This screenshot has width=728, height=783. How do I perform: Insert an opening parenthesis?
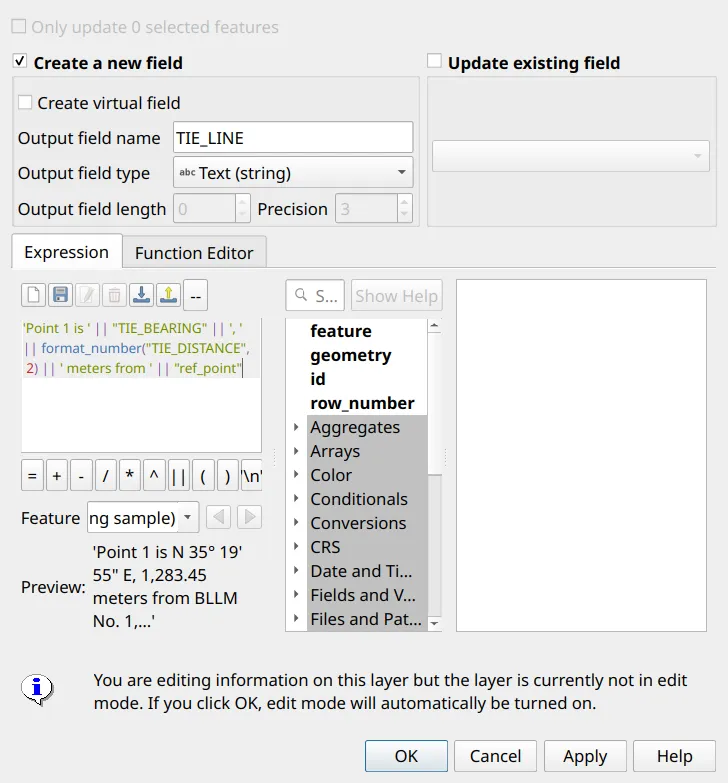coord(203,476)
